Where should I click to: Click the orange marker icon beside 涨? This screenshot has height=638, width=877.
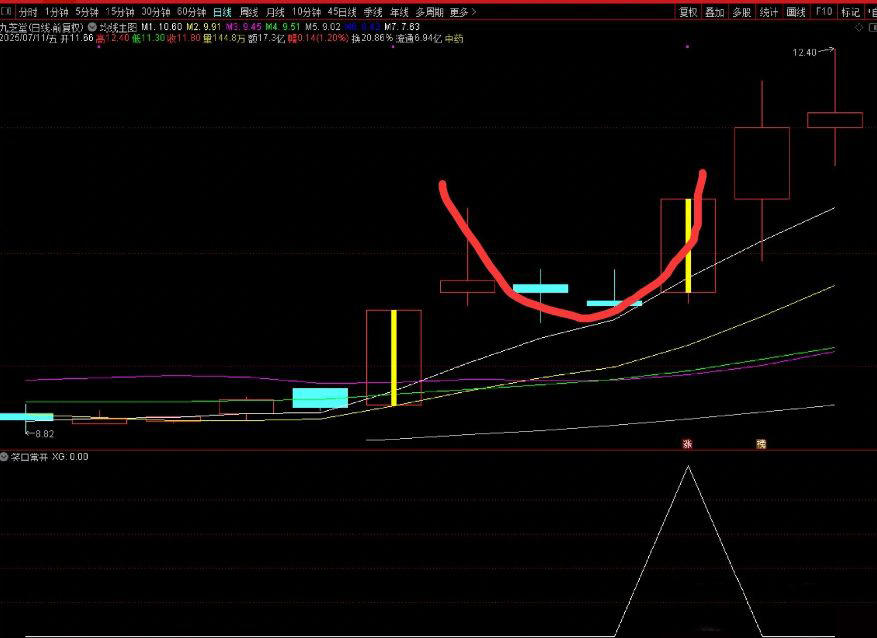pos(760,442)
